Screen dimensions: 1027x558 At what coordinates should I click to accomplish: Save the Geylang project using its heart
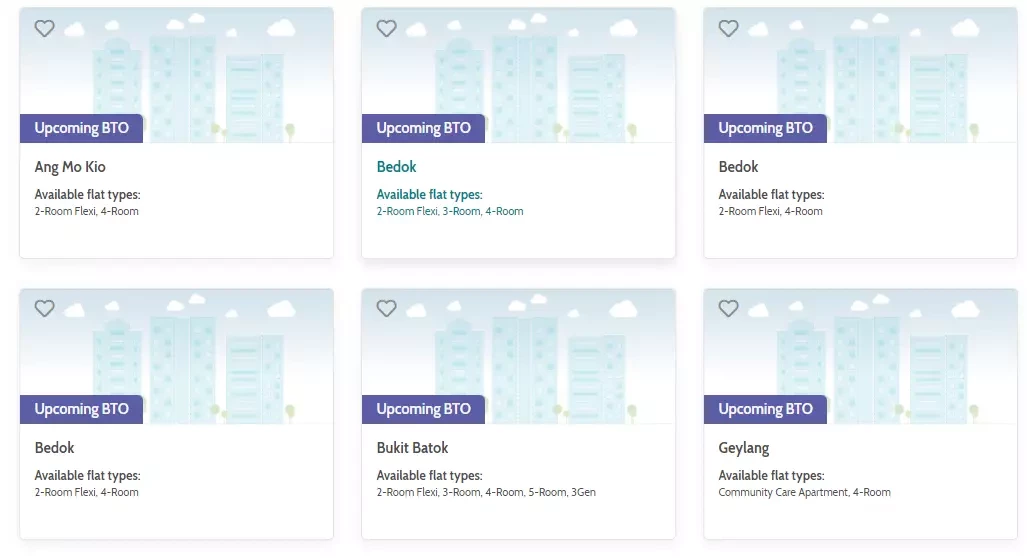coord(728,308)
